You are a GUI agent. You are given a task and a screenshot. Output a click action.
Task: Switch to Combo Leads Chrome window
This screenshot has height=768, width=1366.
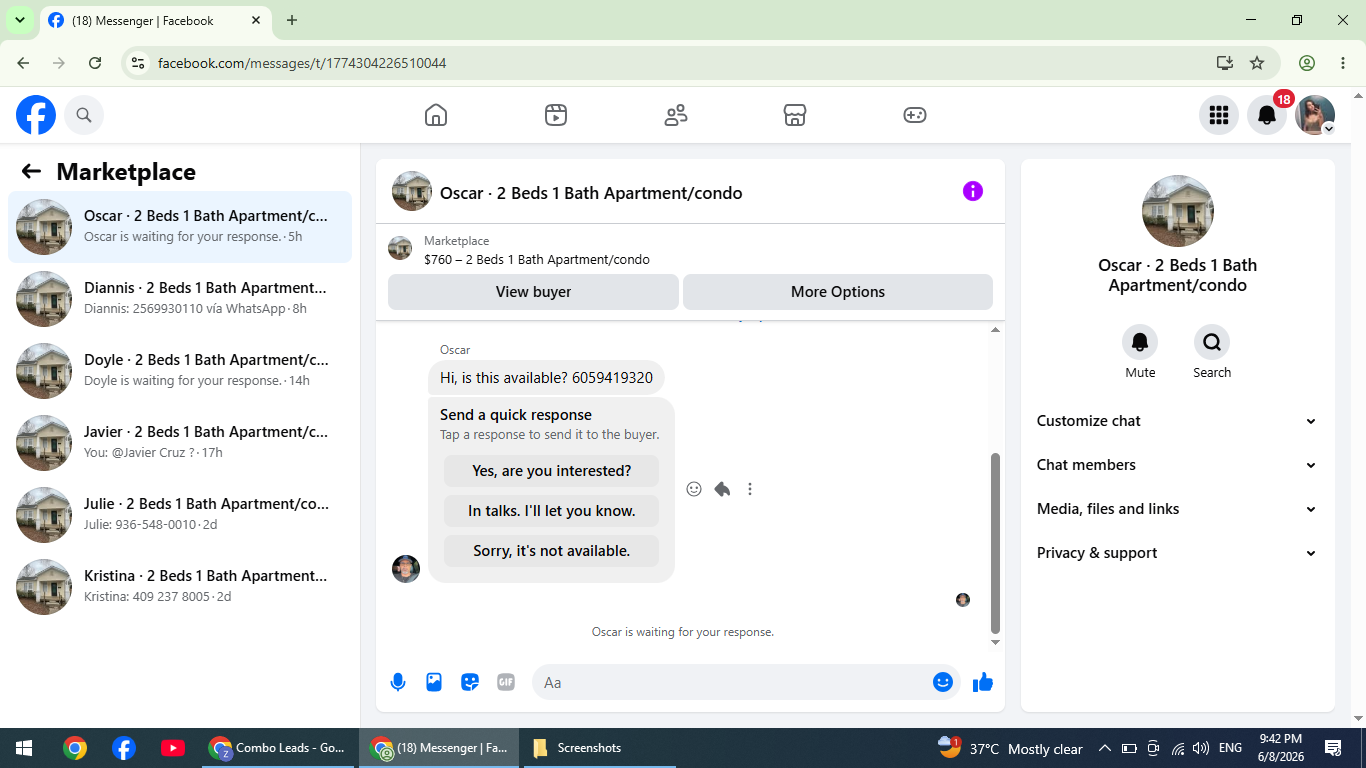coord(278,748)
